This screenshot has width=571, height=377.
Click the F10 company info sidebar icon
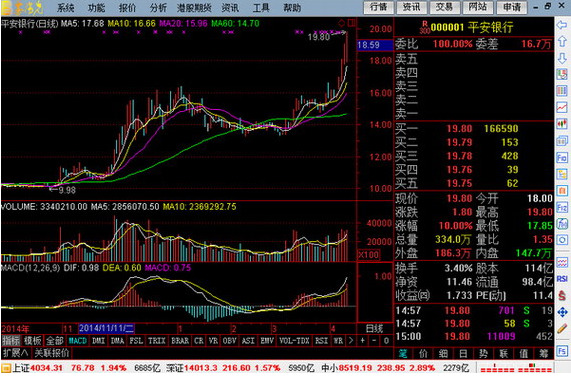pos(562,157)
